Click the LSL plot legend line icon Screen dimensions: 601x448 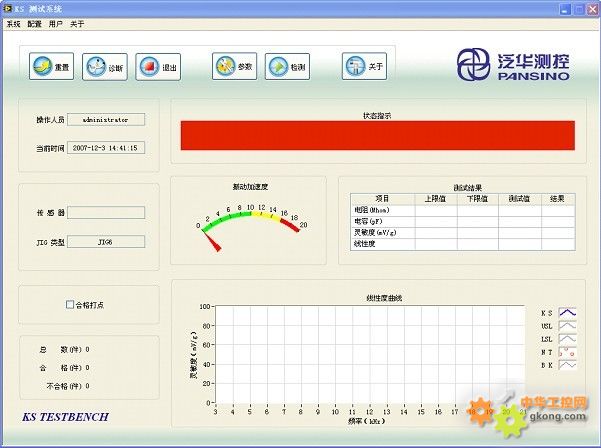[x=566, y=339]
